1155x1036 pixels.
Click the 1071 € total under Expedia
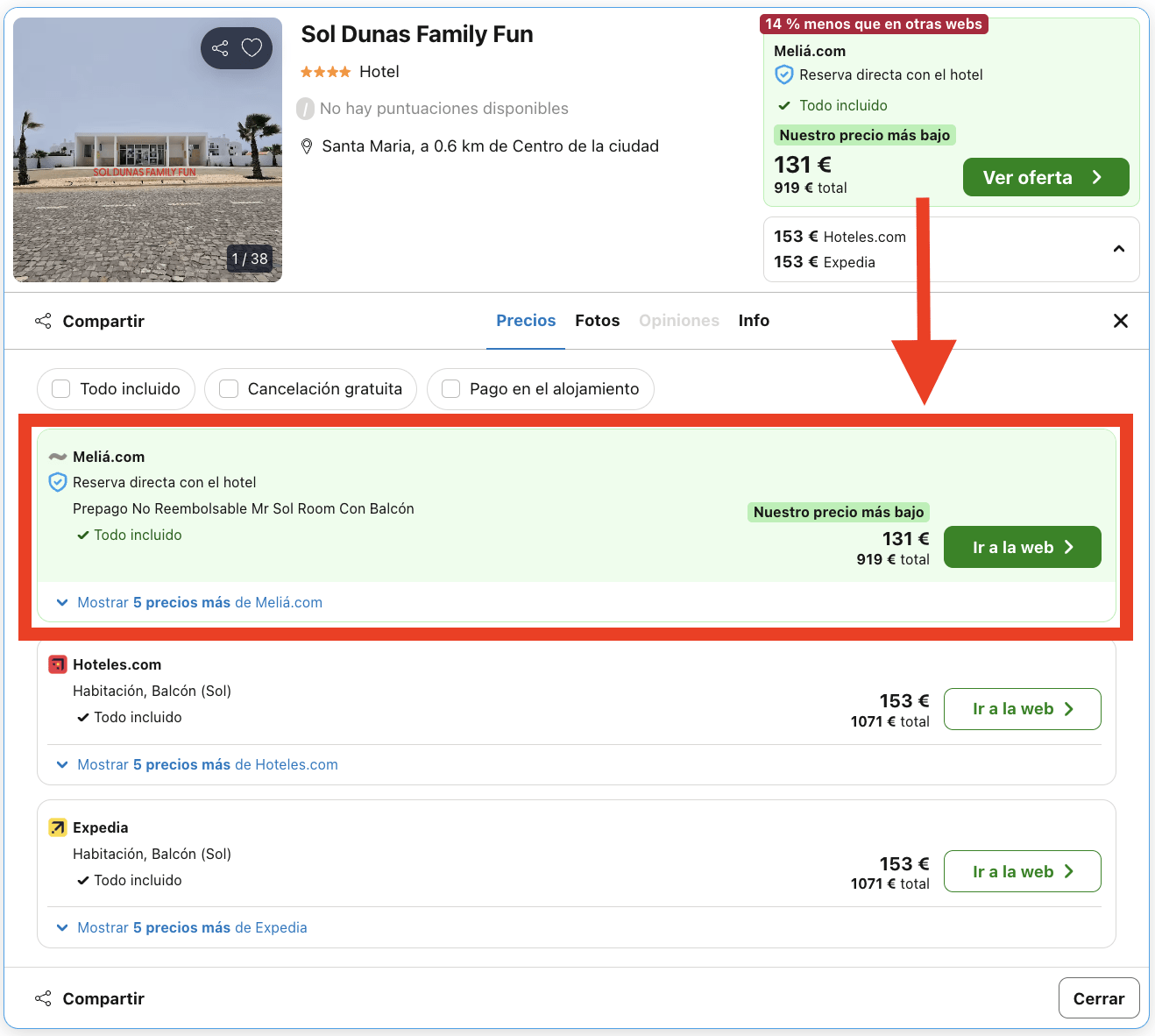(890, 883)
